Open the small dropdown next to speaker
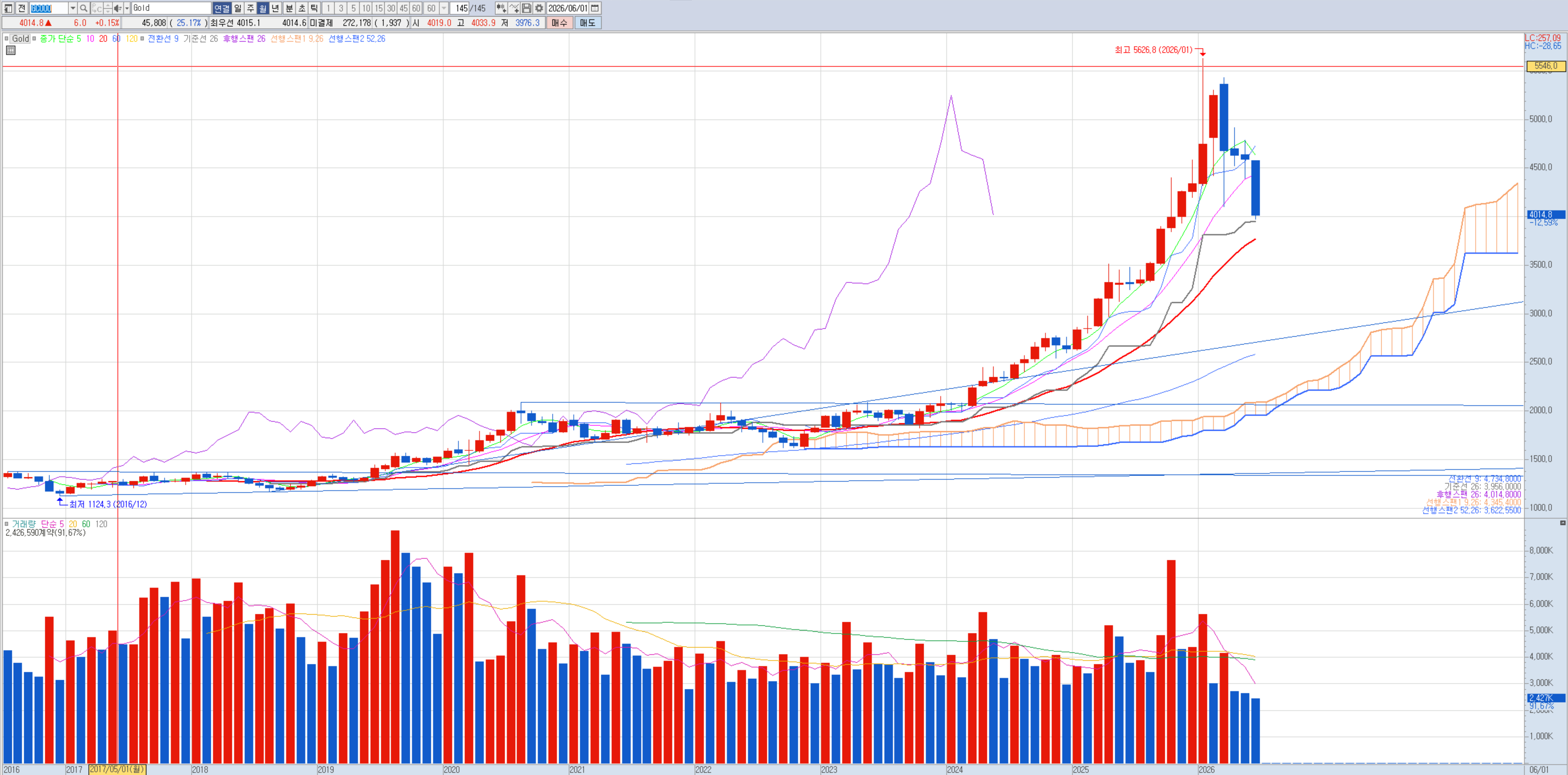Screen dimensions: 1568x775 coord(127,8)
